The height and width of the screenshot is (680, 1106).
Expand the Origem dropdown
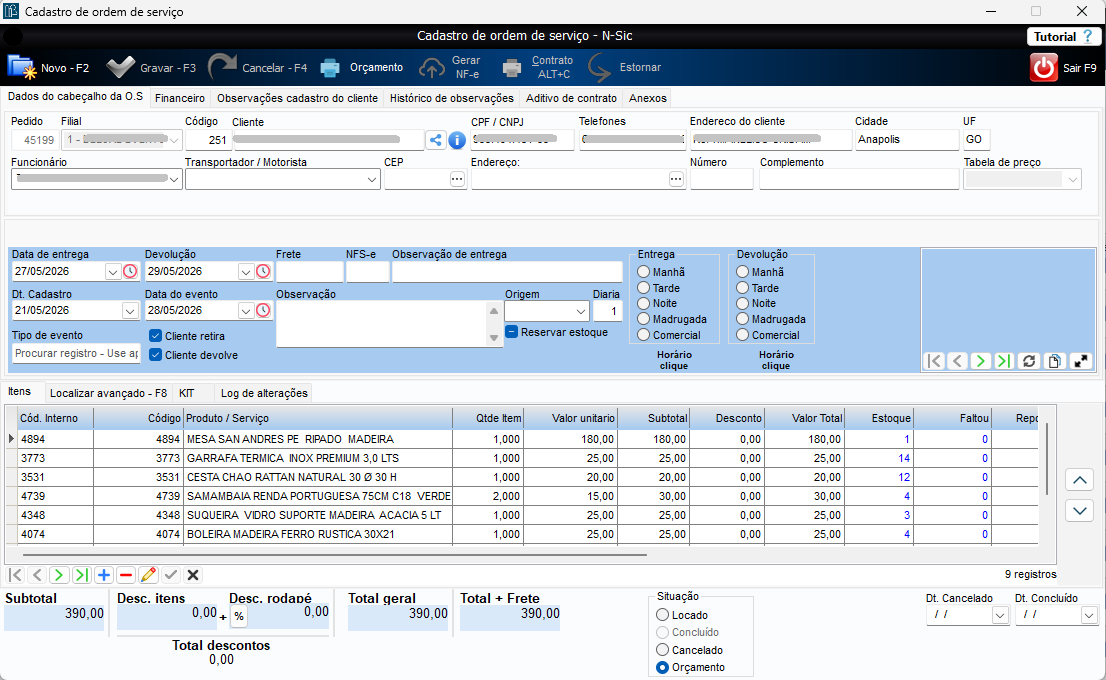click(x=581, y=310)
